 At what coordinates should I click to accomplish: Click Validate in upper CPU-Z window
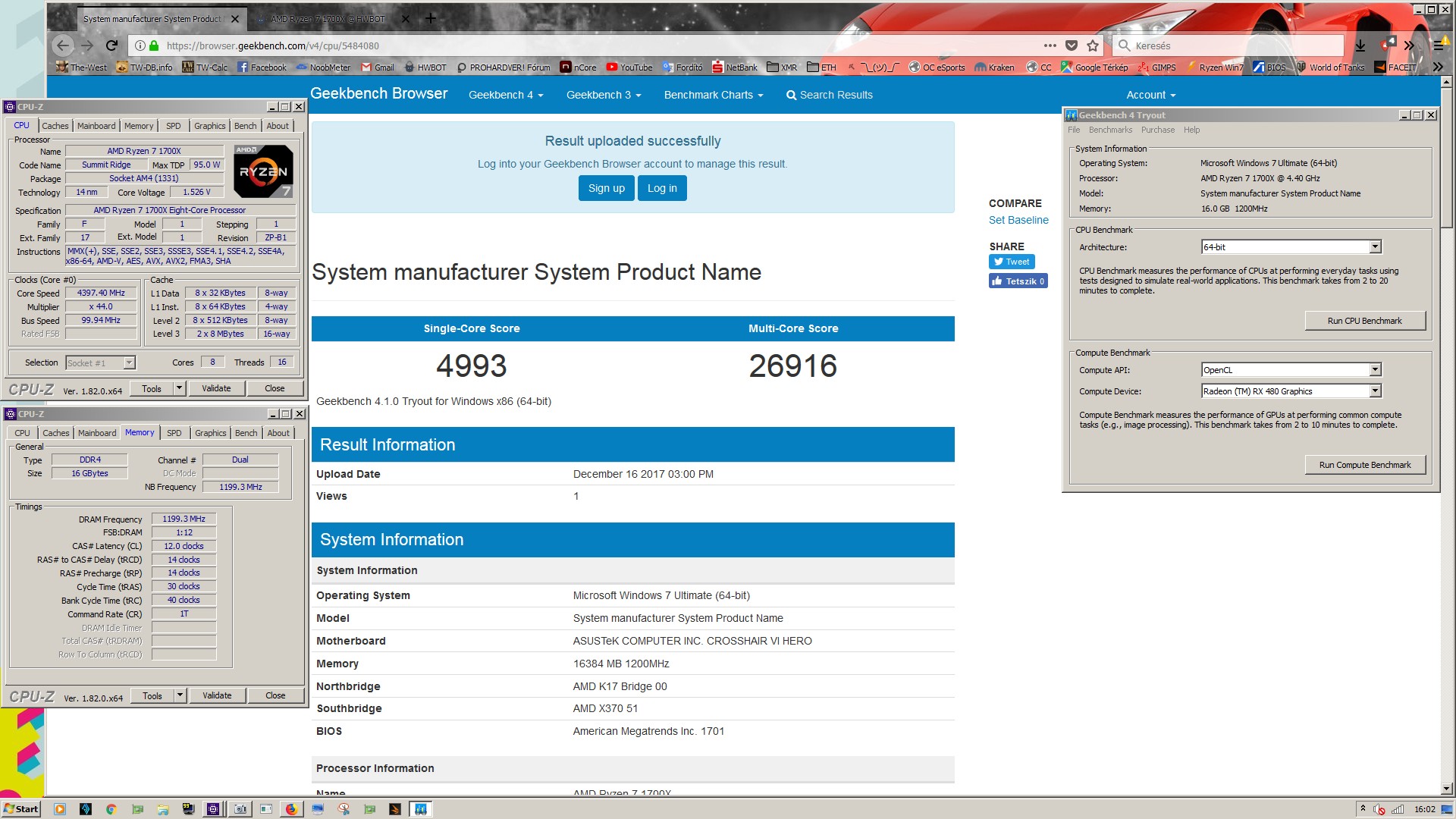point(216,388)
